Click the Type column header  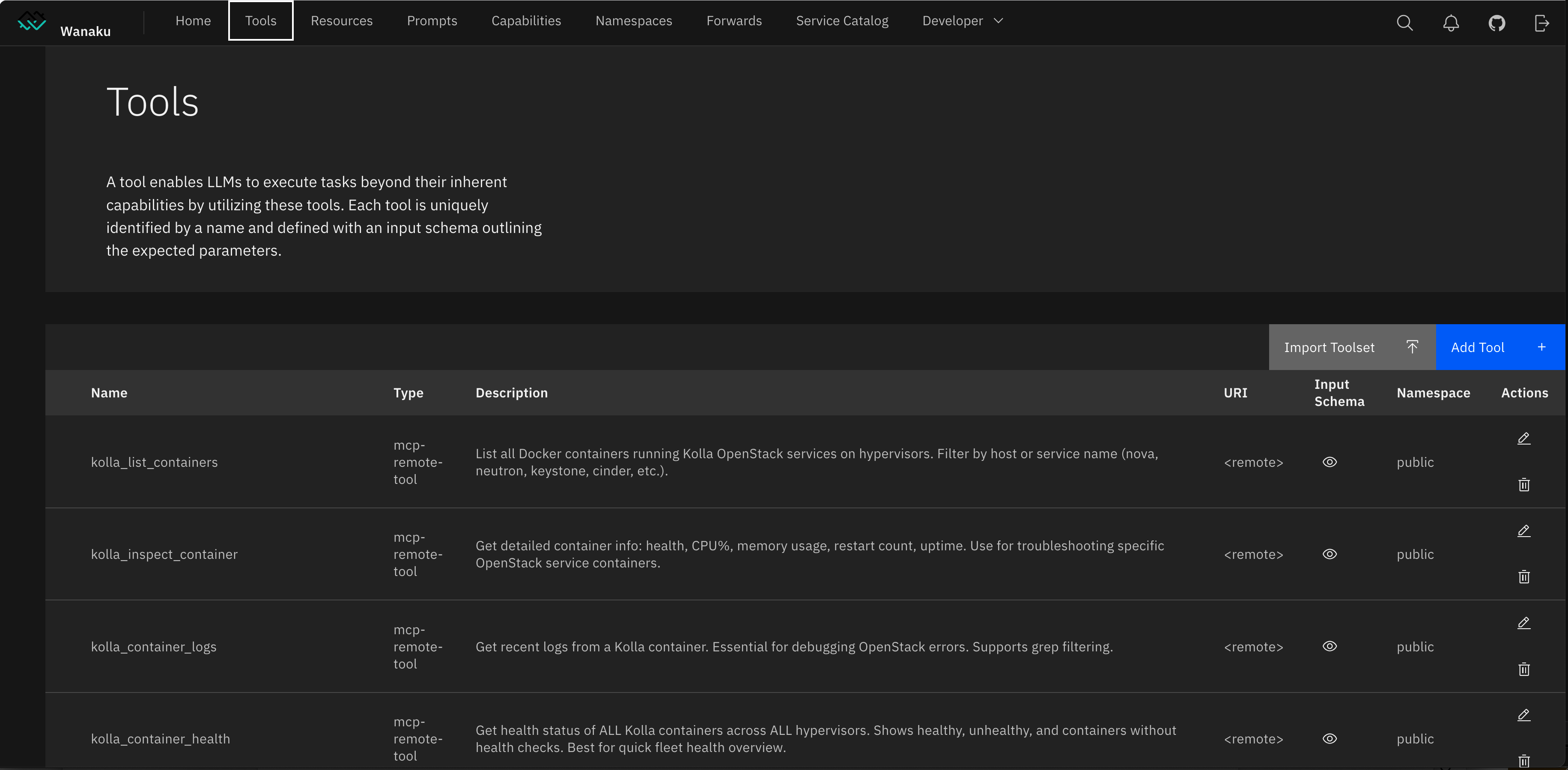tap(408, 393)
